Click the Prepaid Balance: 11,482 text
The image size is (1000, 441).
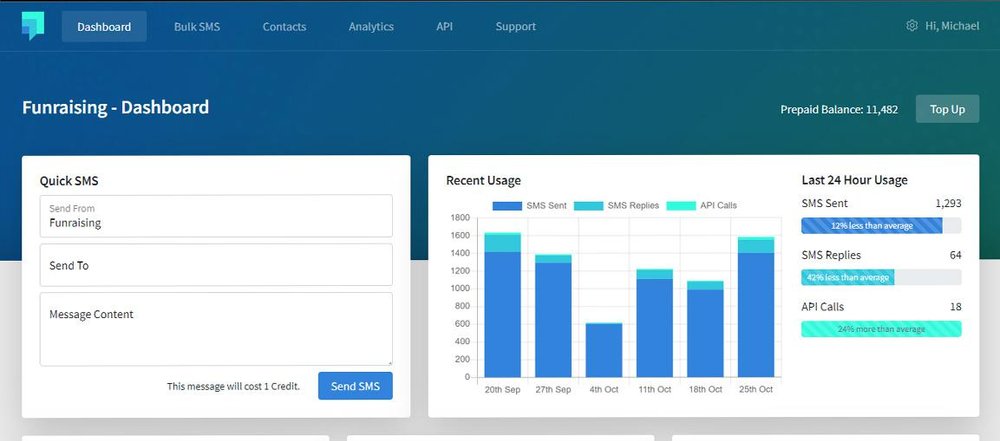coord(839,109)
